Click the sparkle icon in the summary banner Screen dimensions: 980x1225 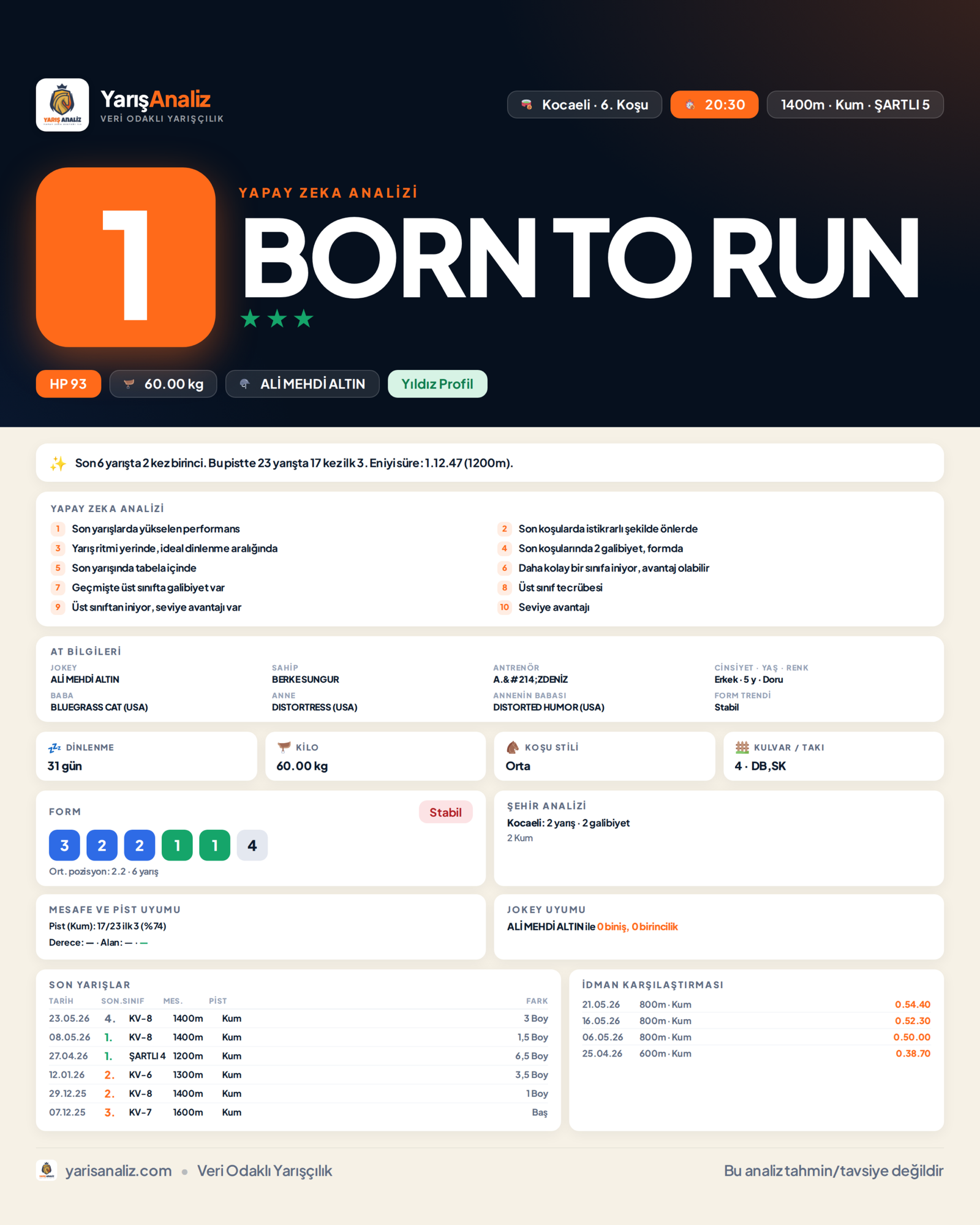click(58, 463)
